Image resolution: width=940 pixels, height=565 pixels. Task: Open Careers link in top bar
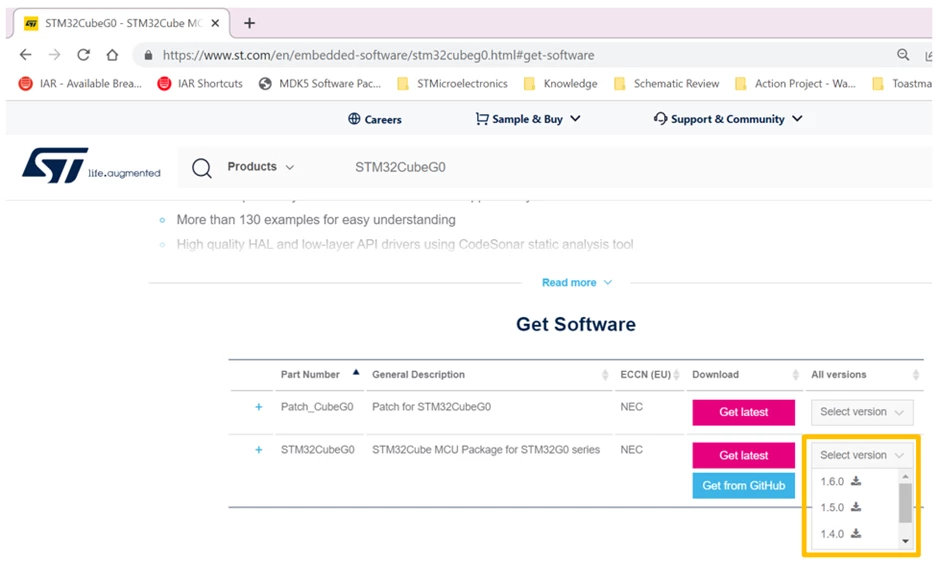click(x=375, y=119)
